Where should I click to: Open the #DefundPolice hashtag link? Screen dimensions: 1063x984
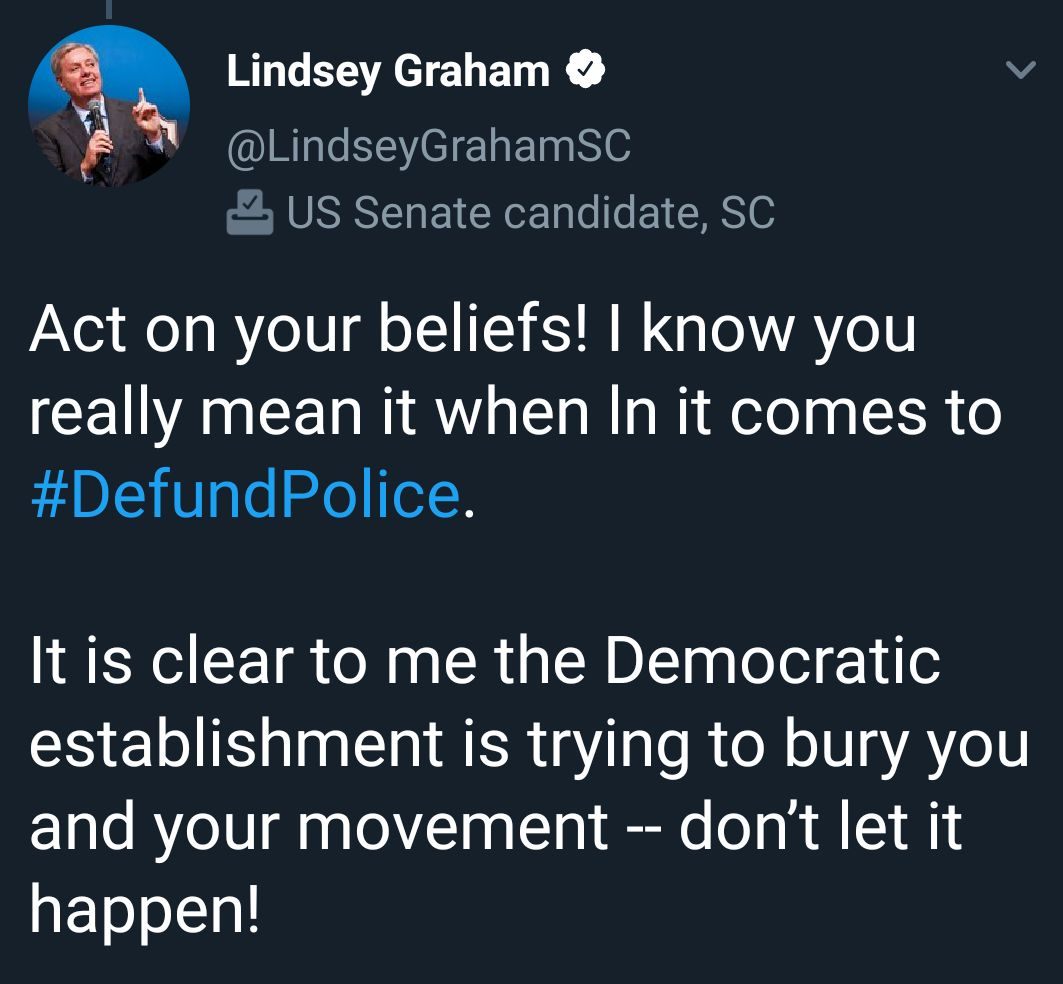[x=246, y=494]
